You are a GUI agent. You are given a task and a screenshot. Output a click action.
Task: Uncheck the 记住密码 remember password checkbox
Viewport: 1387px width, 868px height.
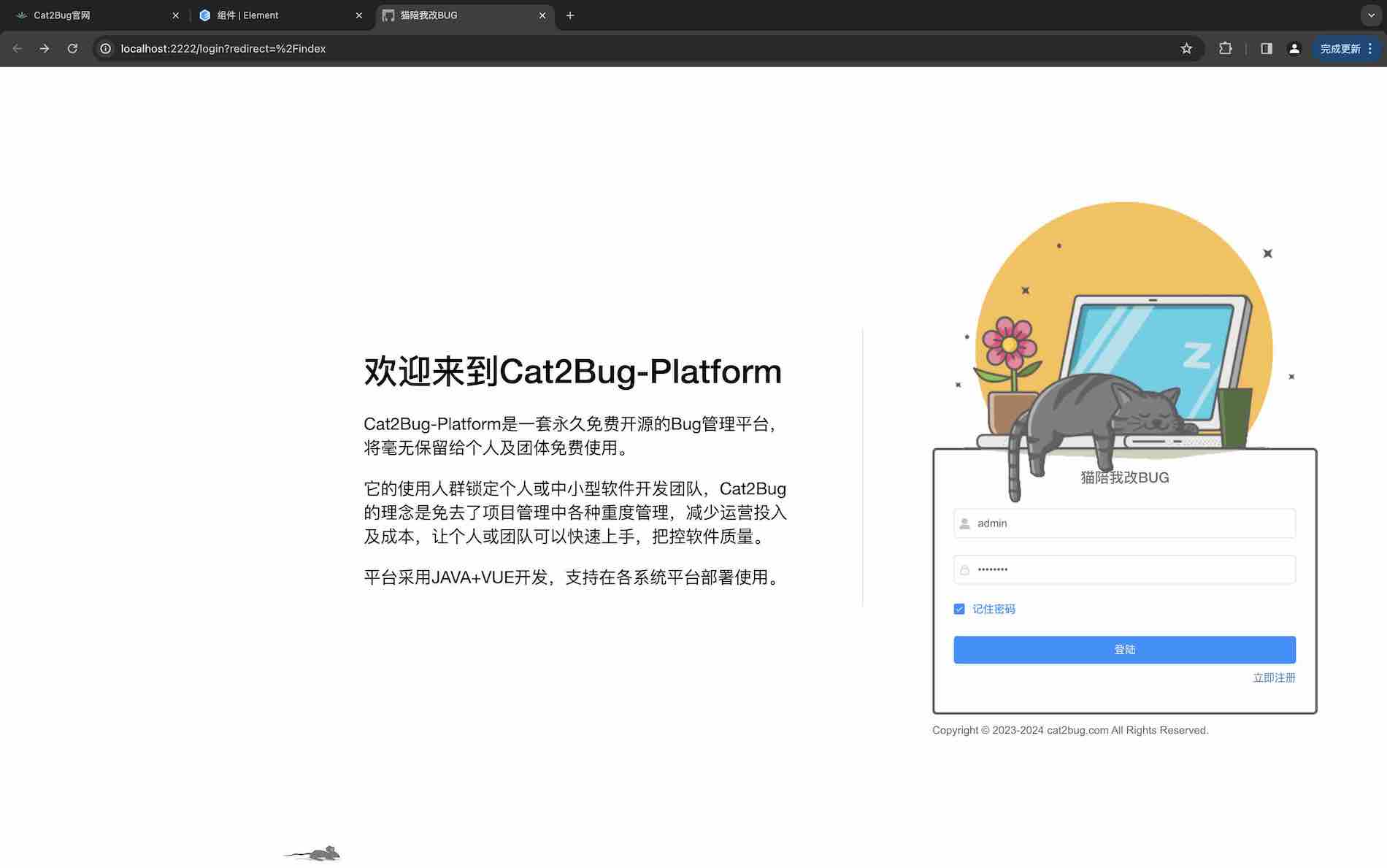coord(959,608)
